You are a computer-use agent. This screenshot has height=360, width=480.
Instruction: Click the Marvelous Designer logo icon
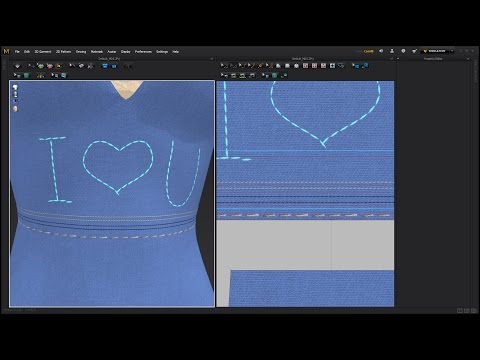[x=6, y=51]
